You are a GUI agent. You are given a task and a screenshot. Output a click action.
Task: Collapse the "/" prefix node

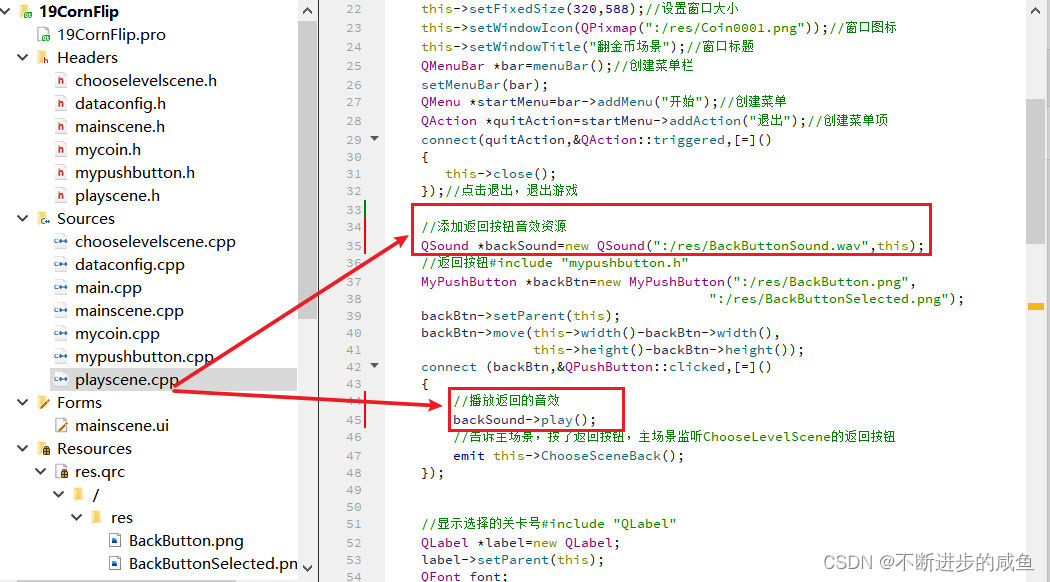pyautogui.click(x=58, y=494)
